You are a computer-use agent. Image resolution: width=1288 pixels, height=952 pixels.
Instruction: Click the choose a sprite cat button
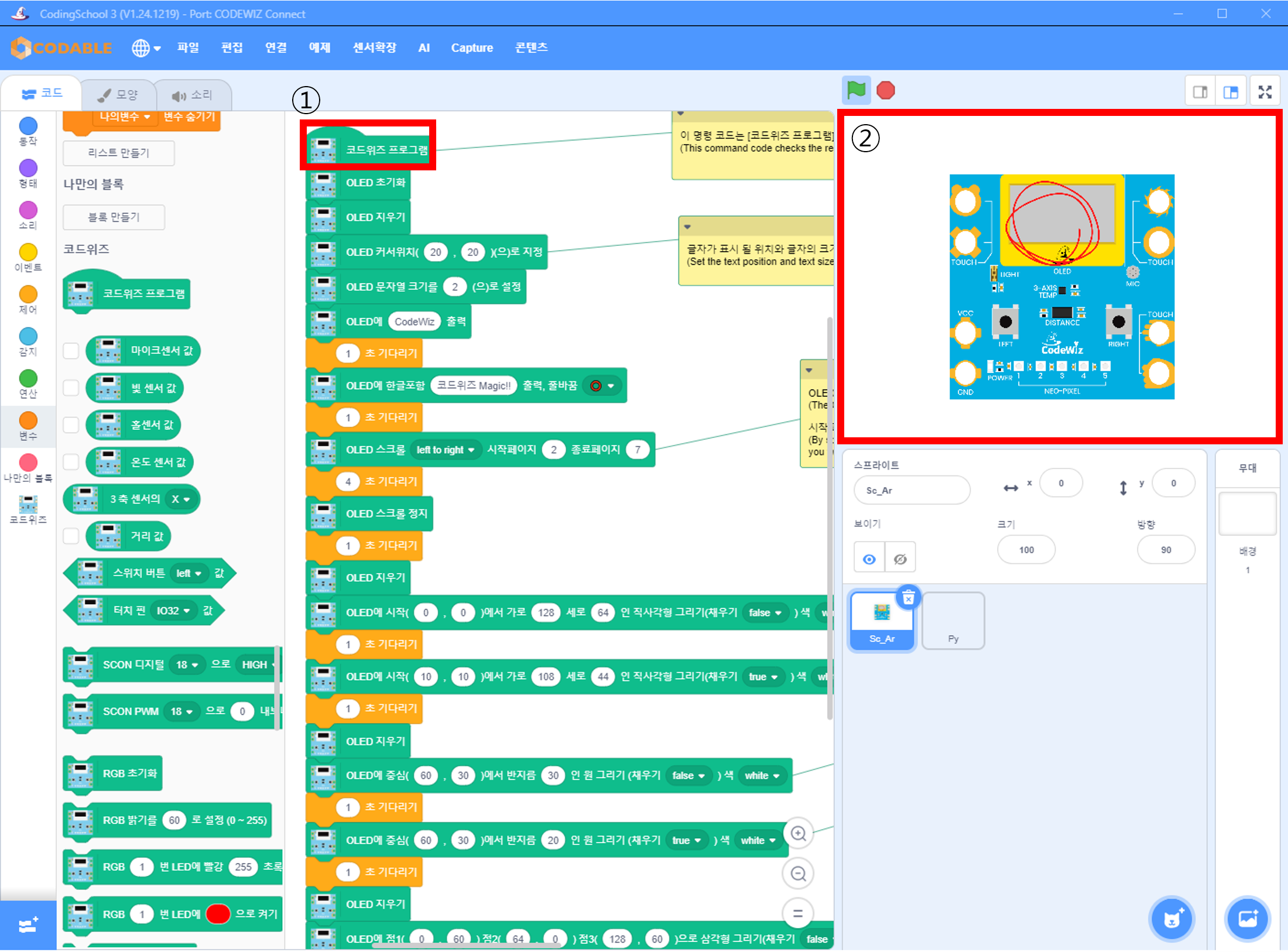1171,919
